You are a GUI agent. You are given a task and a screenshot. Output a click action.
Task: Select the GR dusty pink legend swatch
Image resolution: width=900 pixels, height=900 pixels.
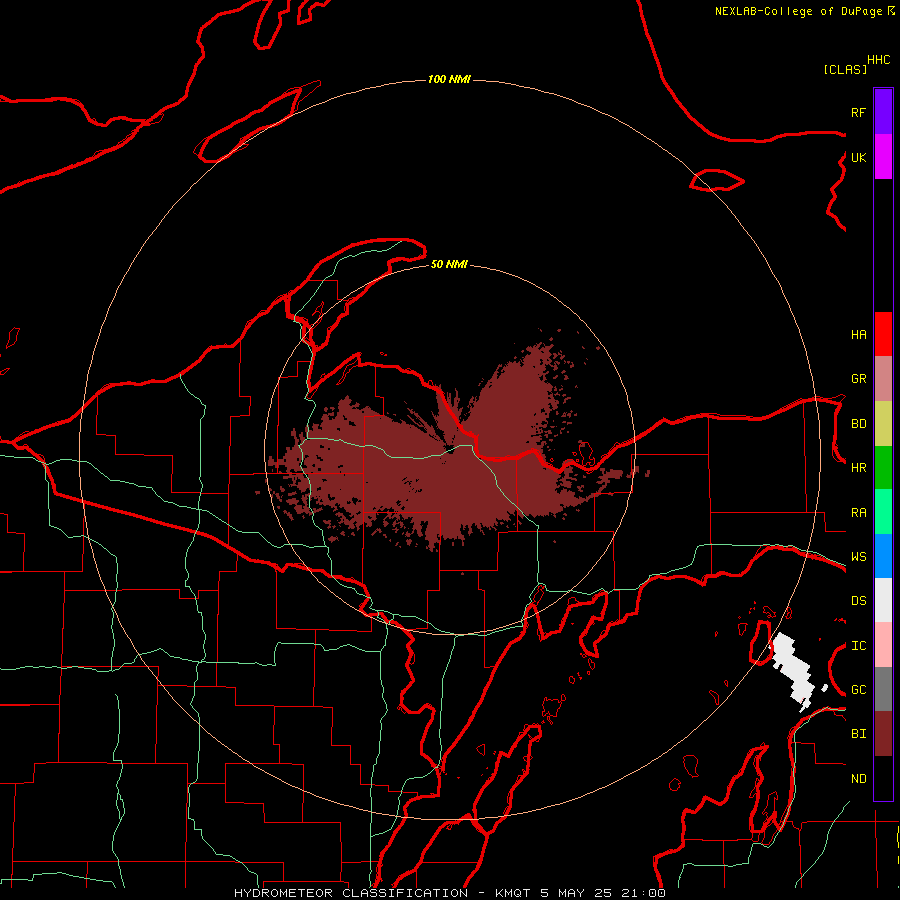(x=883, y=379)
